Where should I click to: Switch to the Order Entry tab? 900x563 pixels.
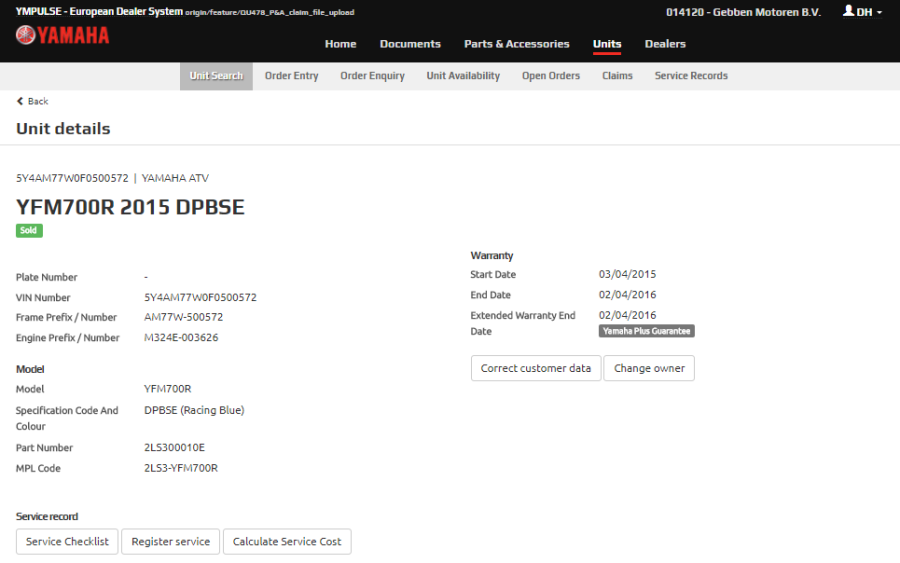[x=292, y=76]
